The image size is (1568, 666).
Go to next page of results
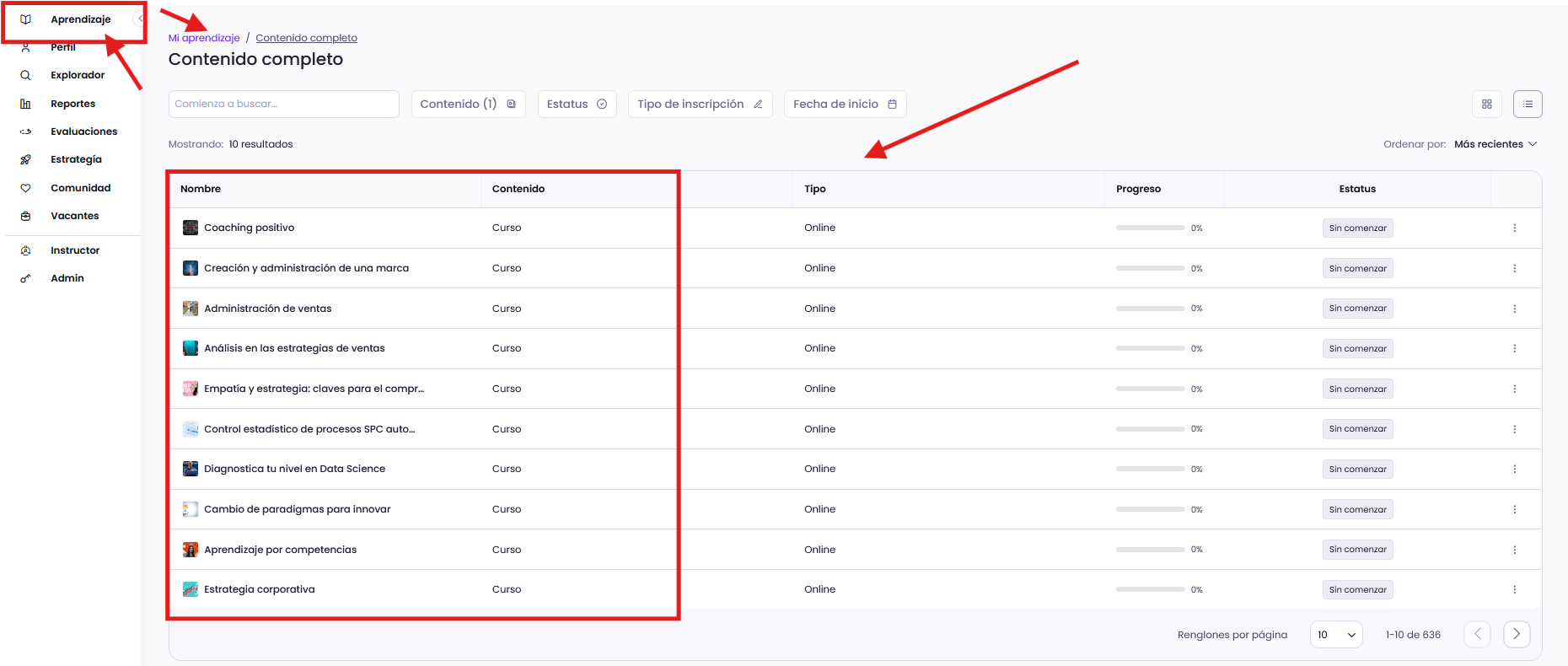pyautogui.click(x=1516, y=634)
